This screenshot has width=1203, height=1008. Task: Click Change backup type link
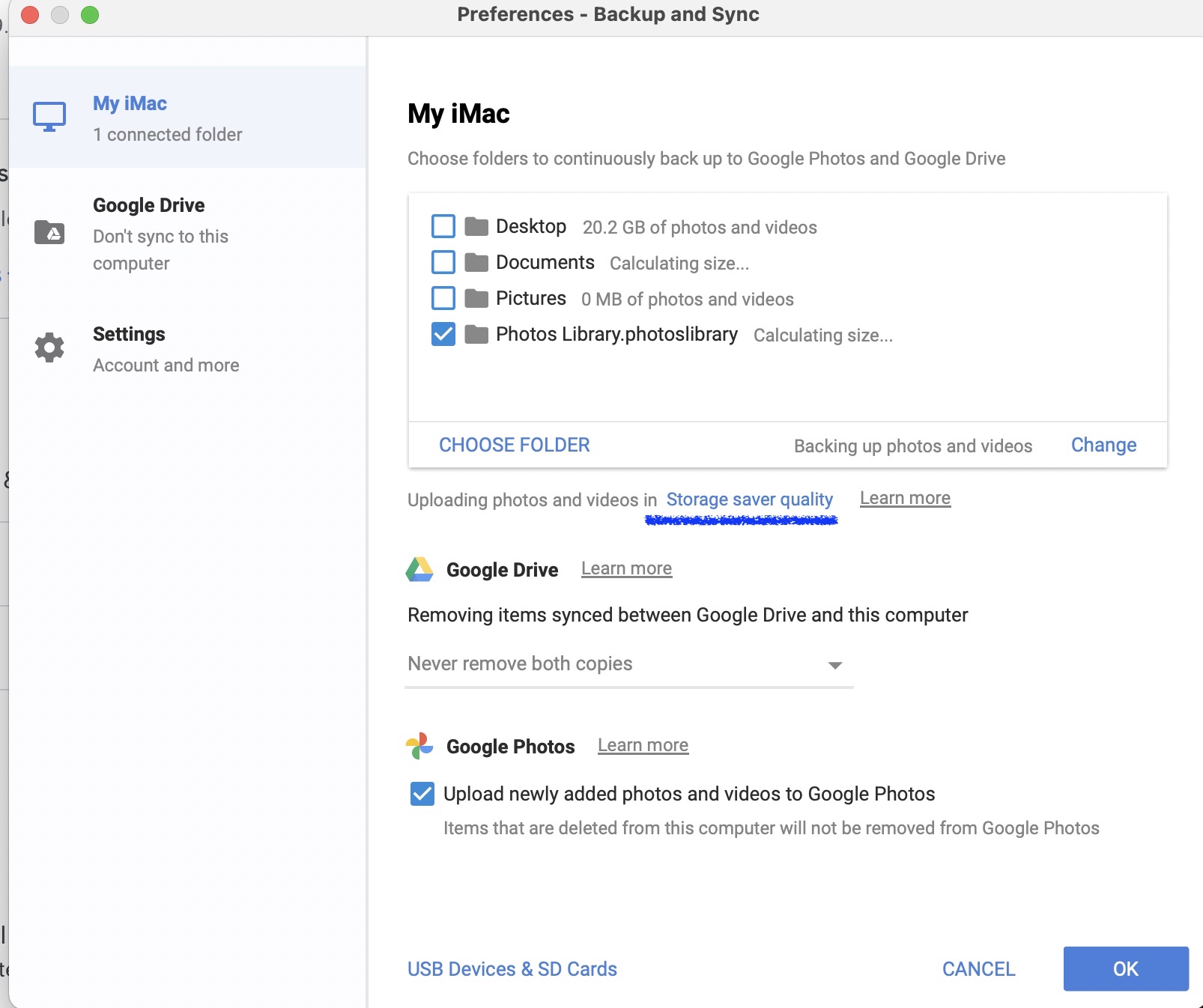pyautogui.click(x=1103, y=445)
